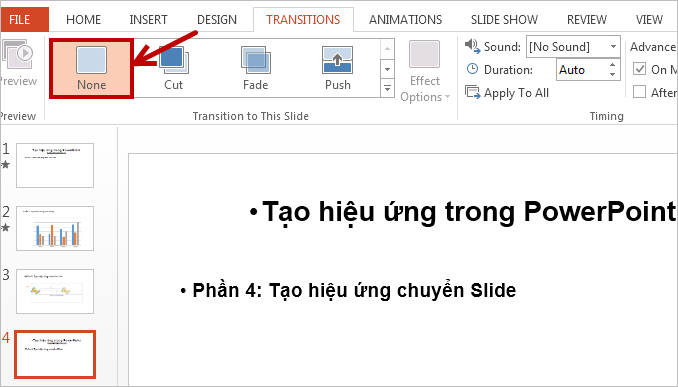Select slide 1 thumbnail
678x387 pixels.
pos(55,166)
